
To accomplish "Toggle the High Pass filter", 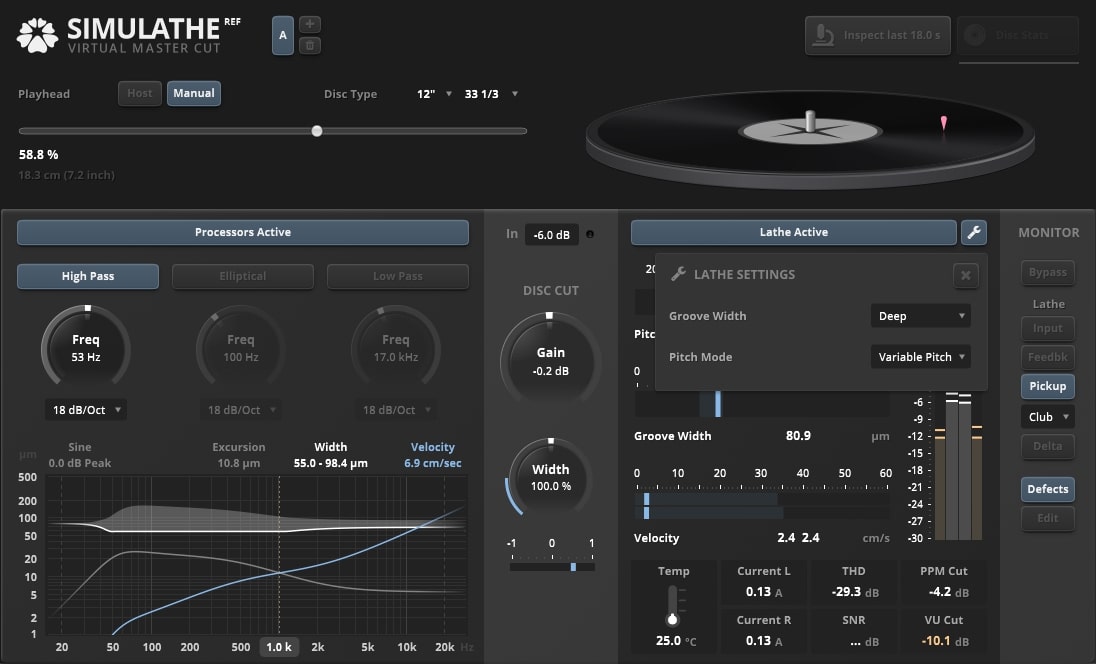I will point(87,276).
